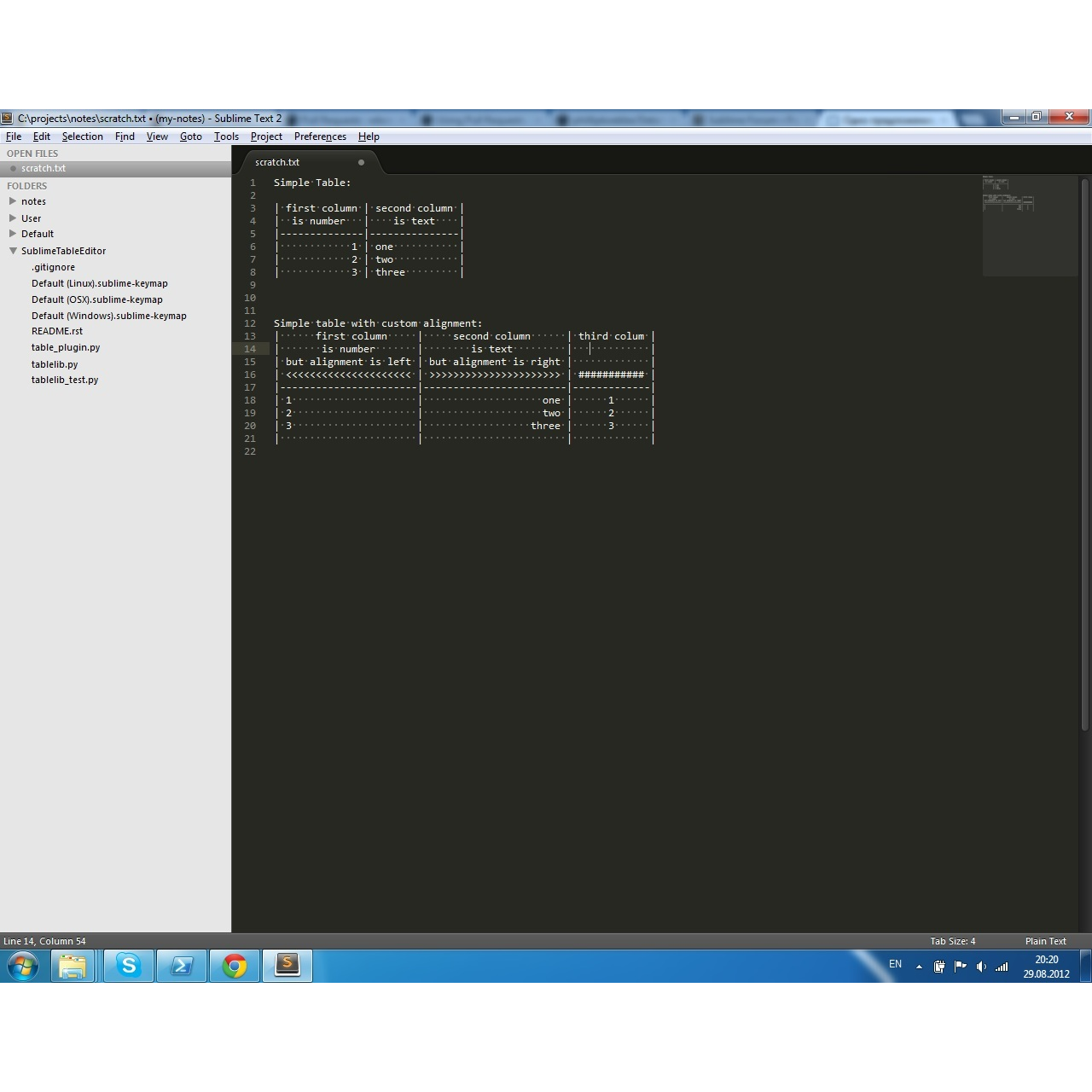The width and height of the screenshot is (1092, 1092).
Task: Click the network signal tray icon
Action: pyautogui.click(x=1002, y=967)
